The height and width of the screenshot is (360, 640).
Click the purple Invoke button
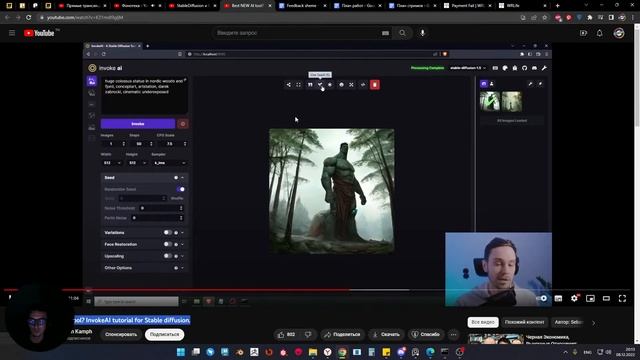[138, 124]
